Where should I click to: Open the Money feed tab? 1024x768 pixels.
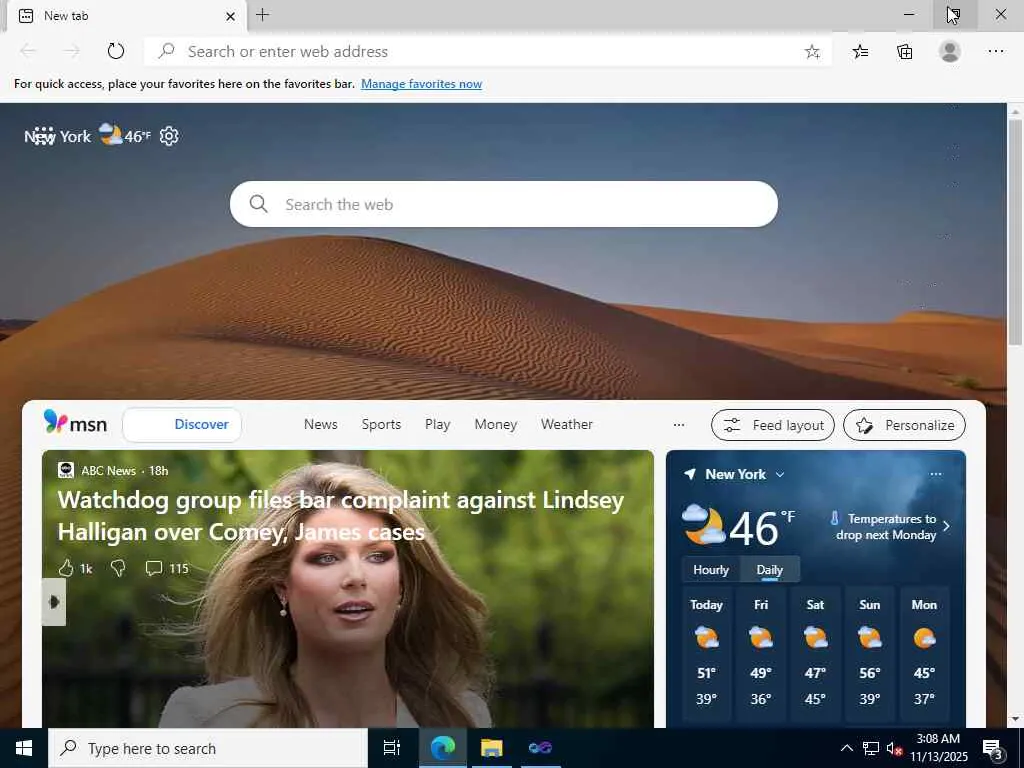[x=496, y=424]
